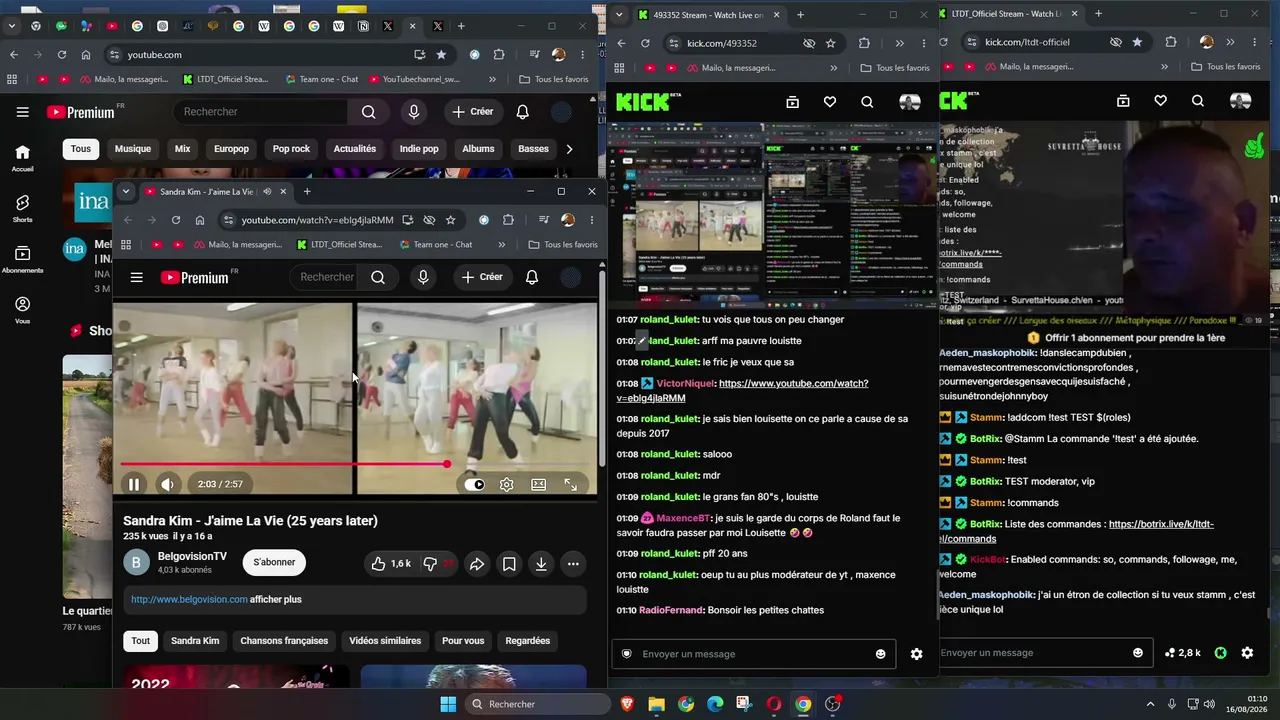
Task: Open BelgovisionTV channel name
Action: pos(192,556)
